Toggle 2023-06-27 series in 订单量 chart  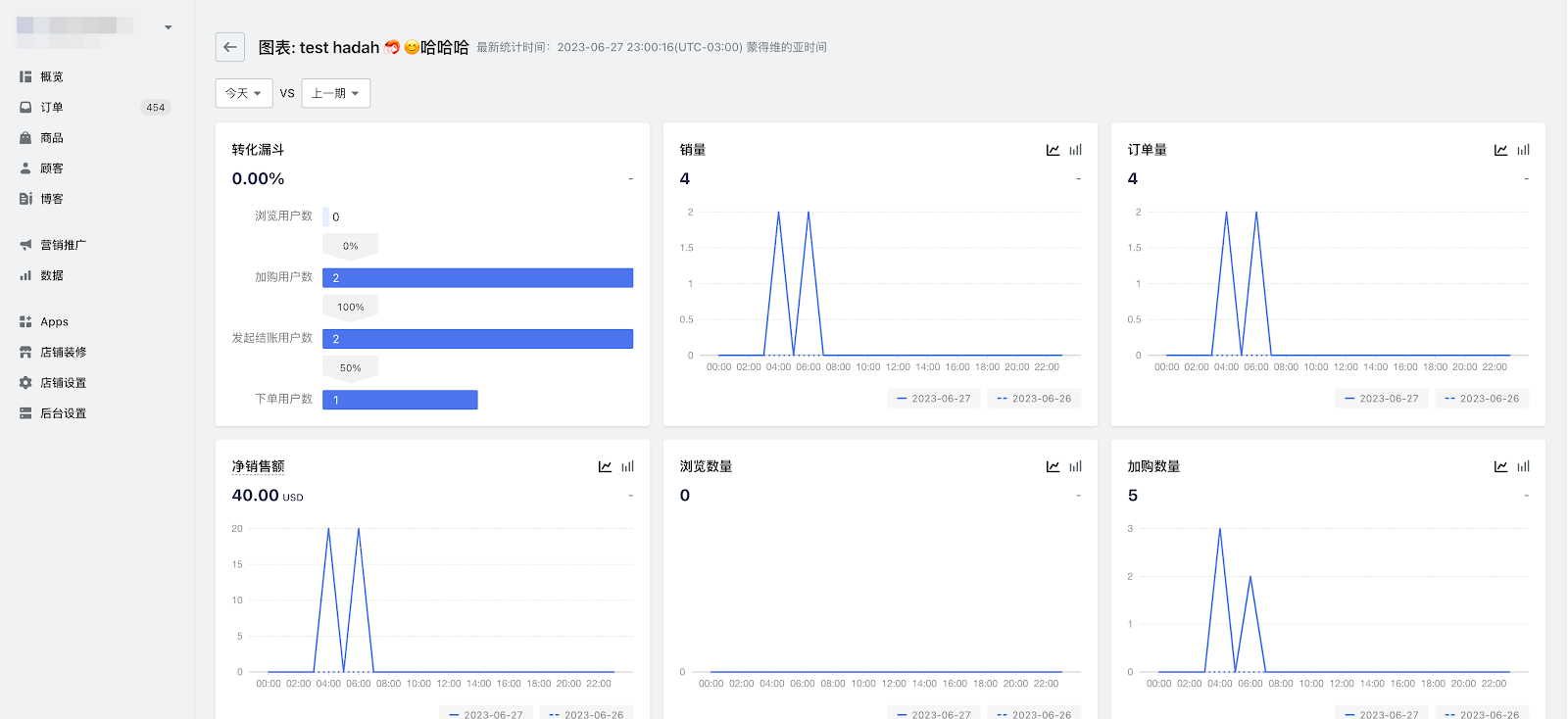click(1382, 399)
